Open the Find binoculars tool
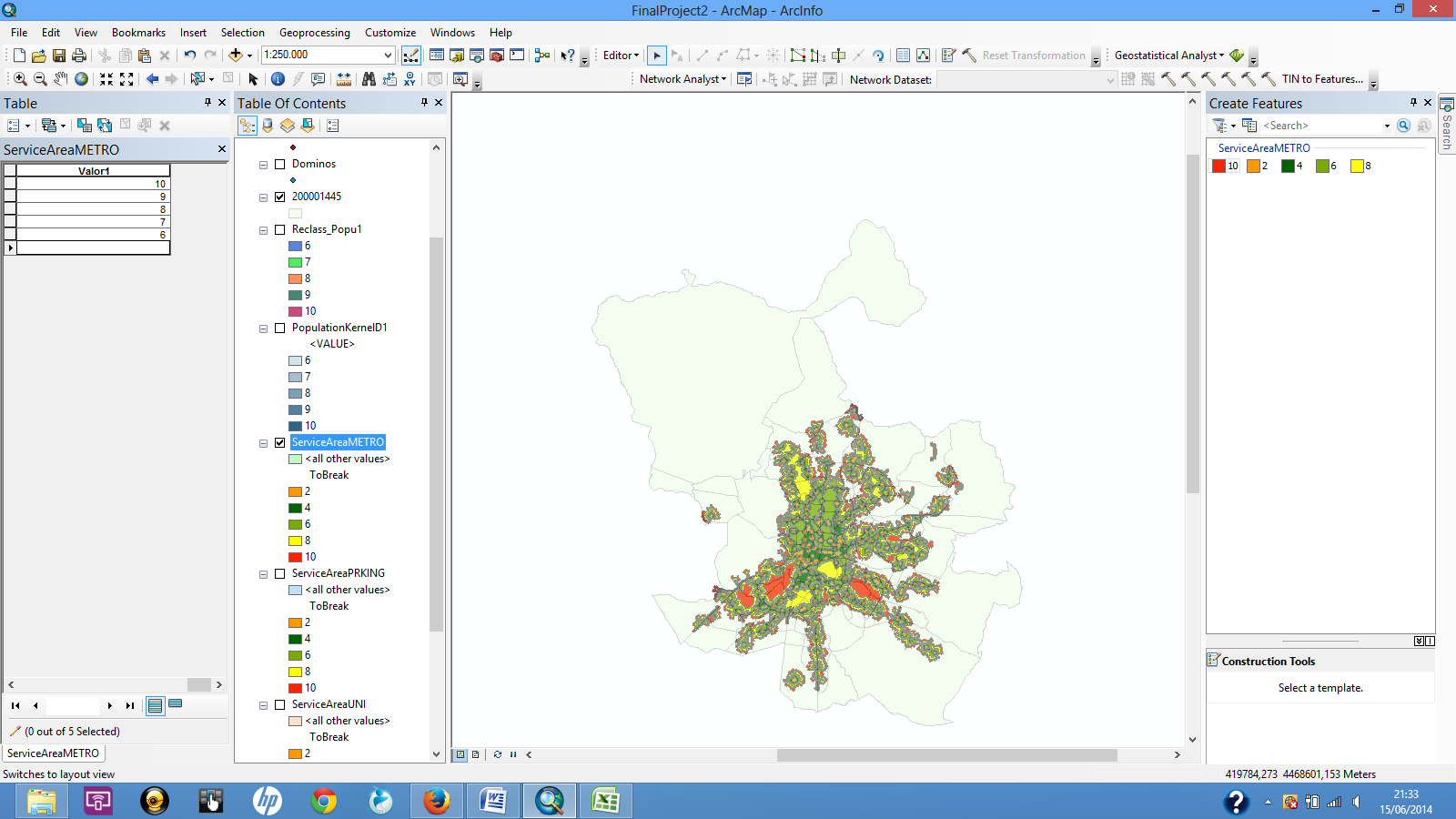 pos(369,79)
